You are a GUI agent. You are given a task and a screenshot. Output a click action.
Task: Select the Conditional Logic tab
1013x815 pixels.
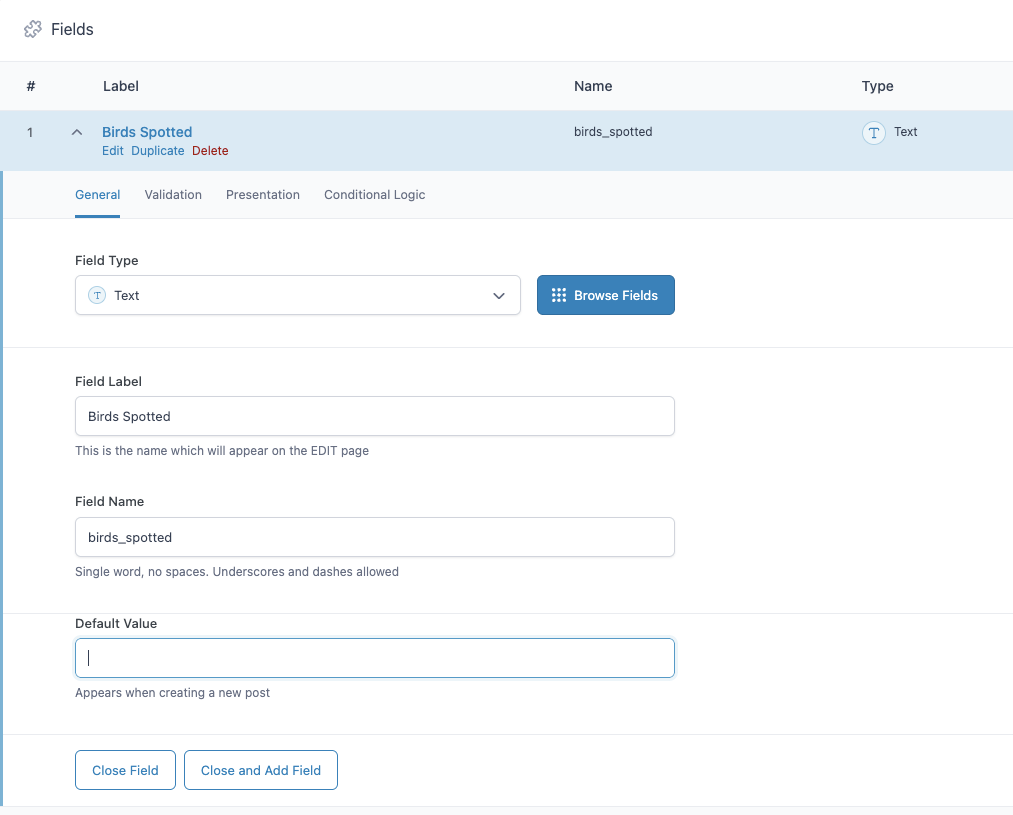374,195
